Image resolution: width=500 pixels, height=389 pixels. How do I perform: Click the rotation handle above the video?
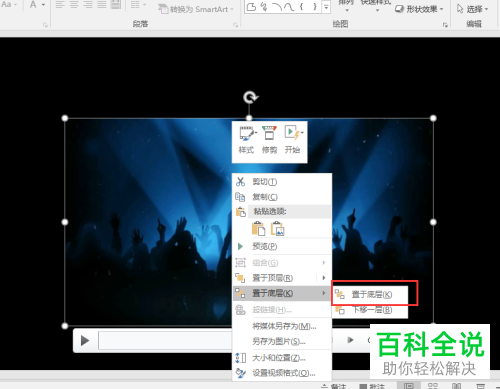[x=250, y=98]
